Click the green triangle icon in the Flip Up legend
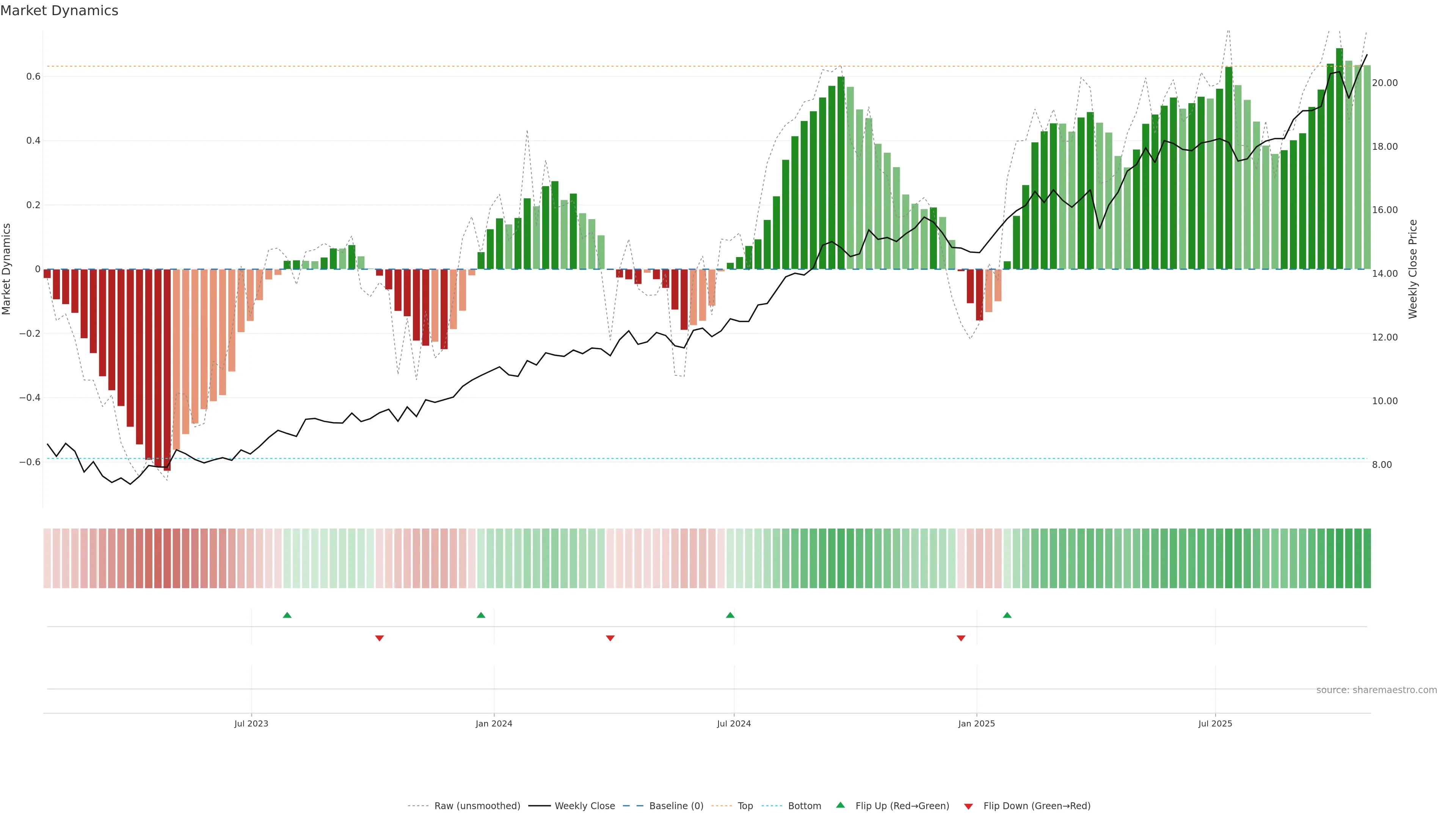 click(x=841, y=805)
